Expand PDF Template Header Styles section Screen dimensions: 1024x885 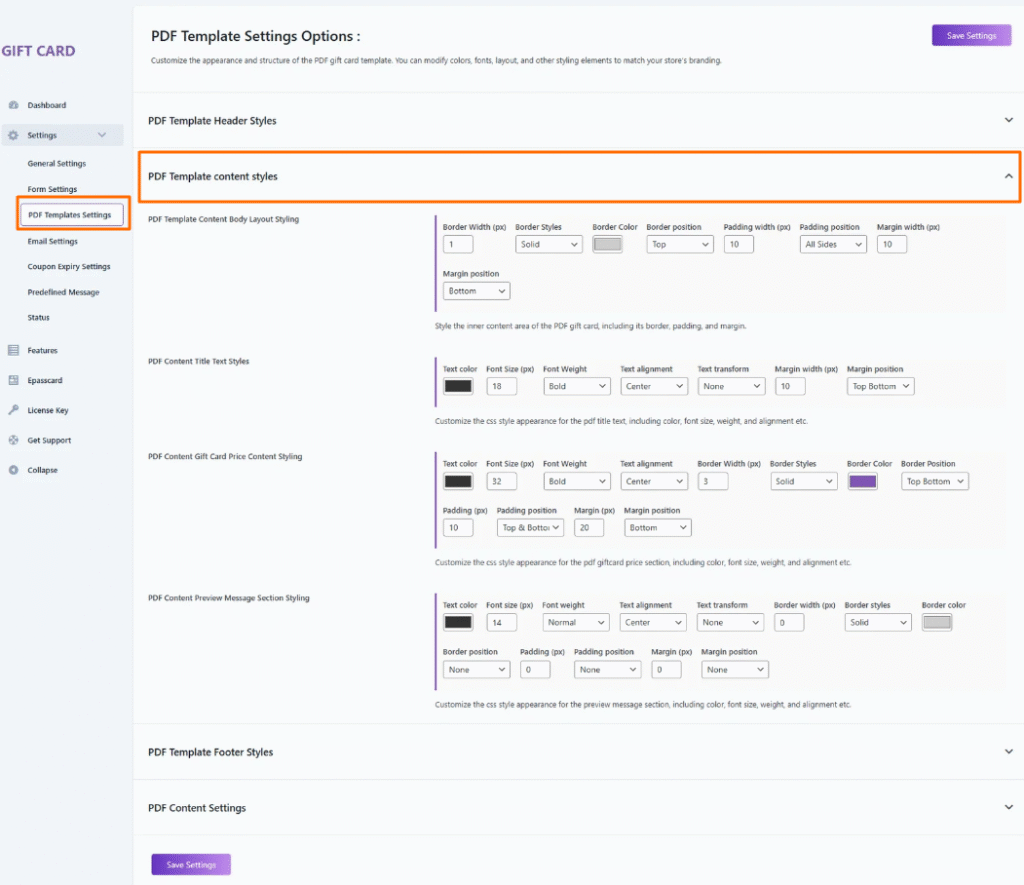coord(1008,120)
